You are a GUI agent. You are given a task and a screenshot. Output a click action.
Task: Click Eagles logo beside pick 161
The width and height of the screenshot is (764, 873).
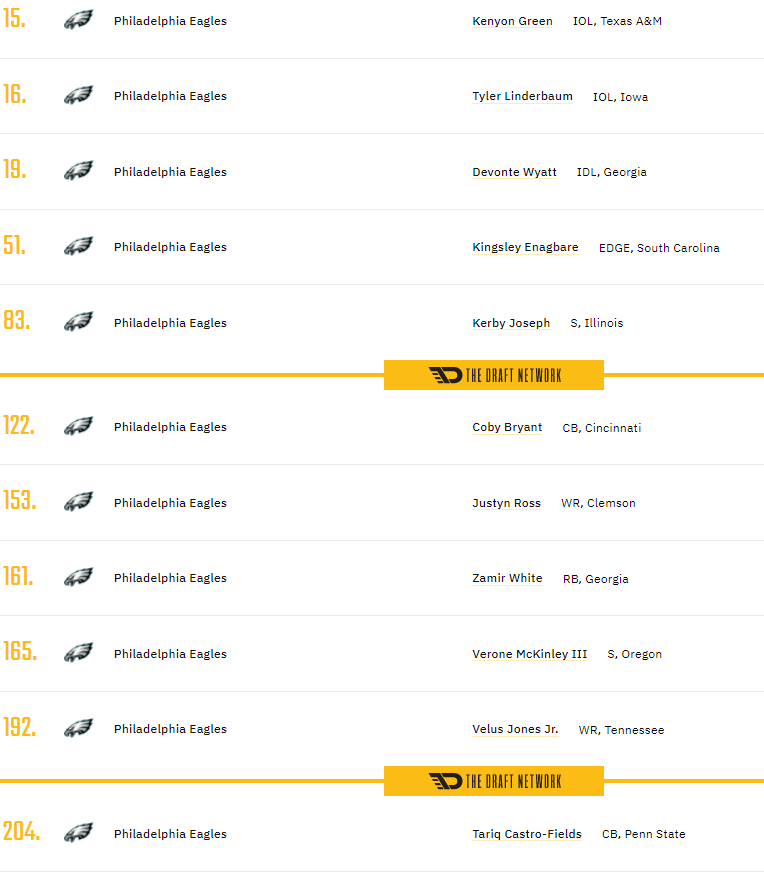tap(78, 577)
